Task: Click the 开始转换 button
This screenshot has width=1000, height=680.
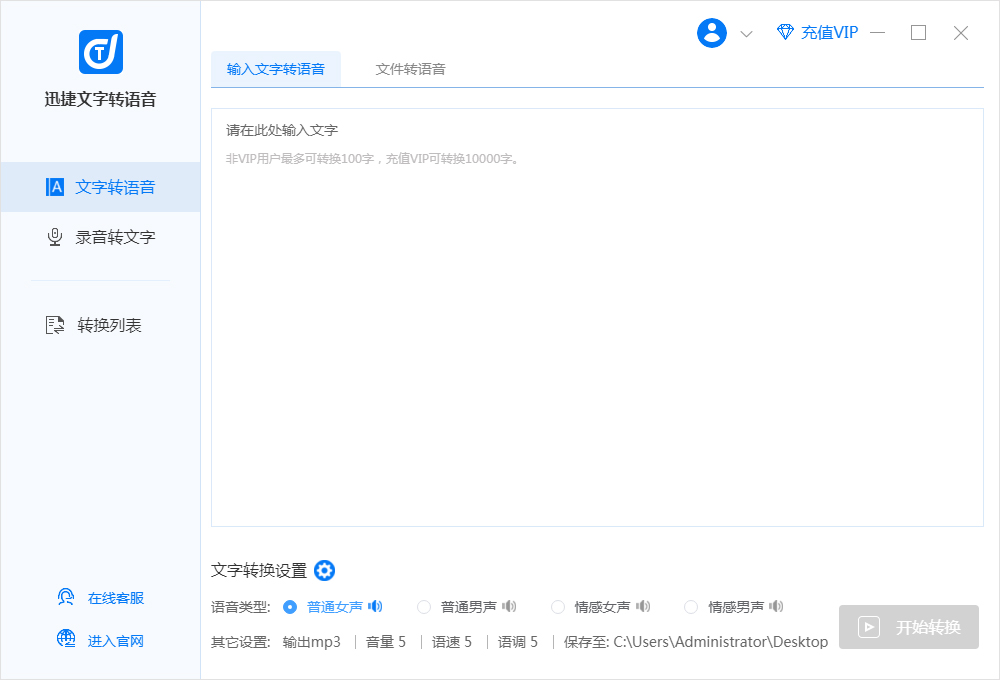Action: click(908, 627)
